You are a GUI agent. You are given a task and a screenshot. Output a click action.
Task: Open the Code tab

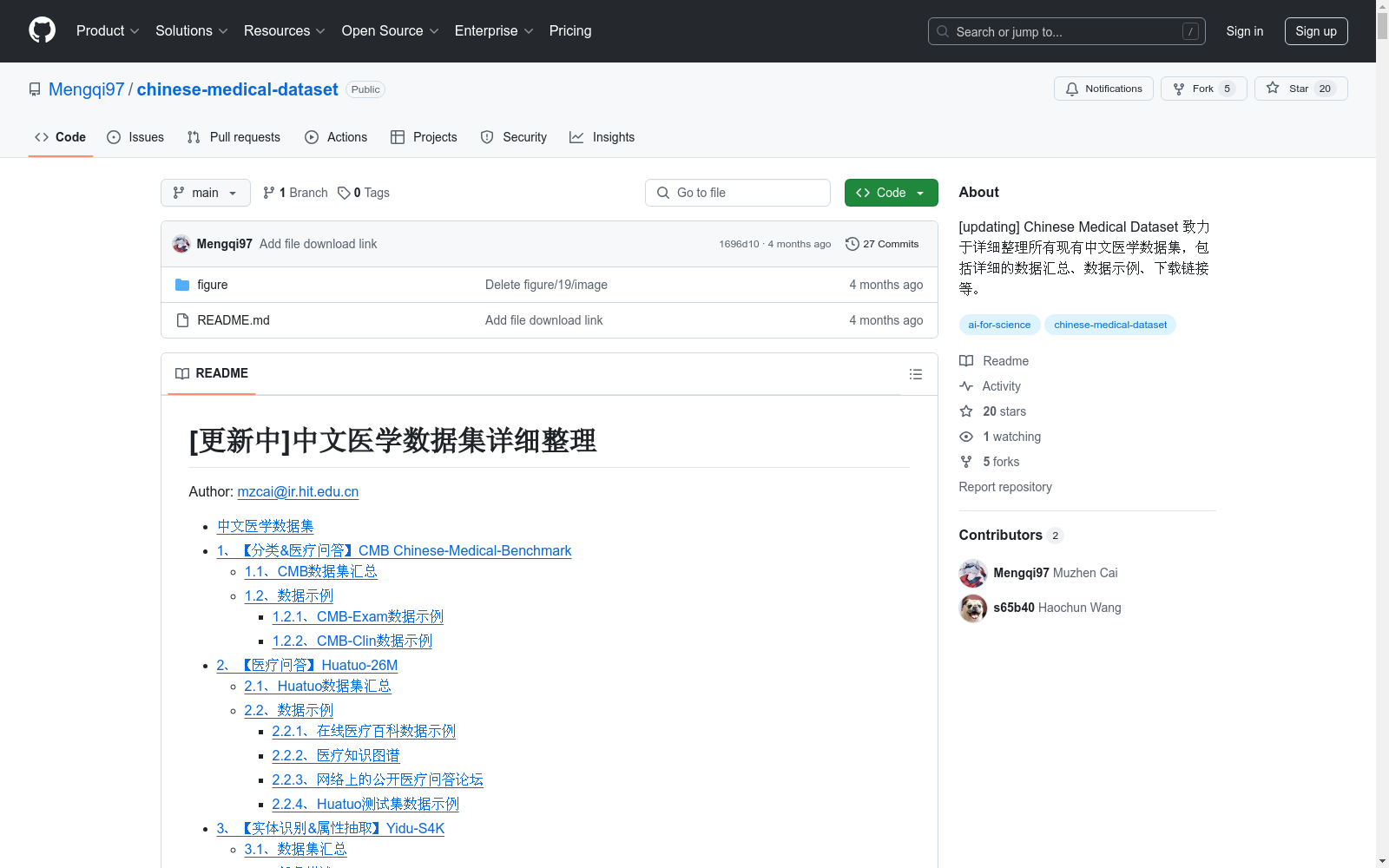pyautogui.click(x=60, y=137)
